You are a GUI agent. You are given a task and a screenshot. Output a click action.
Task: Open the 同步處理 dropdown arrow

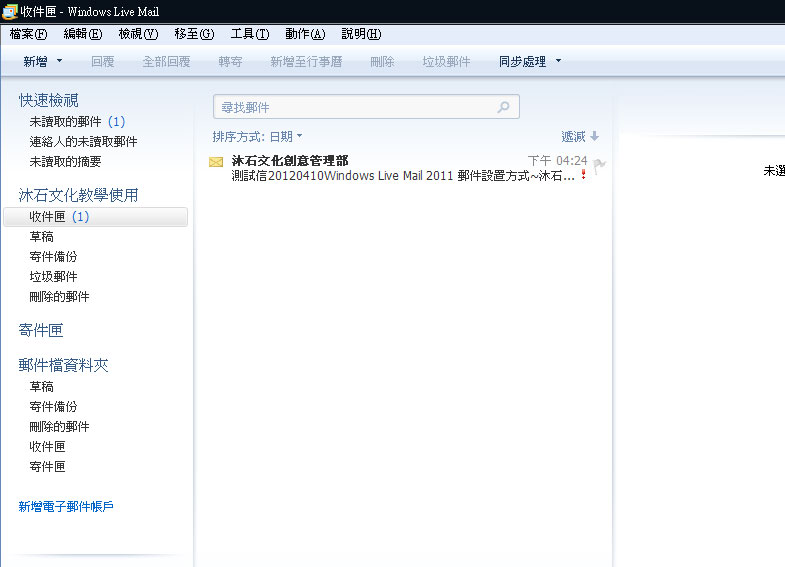coord(558,61)
